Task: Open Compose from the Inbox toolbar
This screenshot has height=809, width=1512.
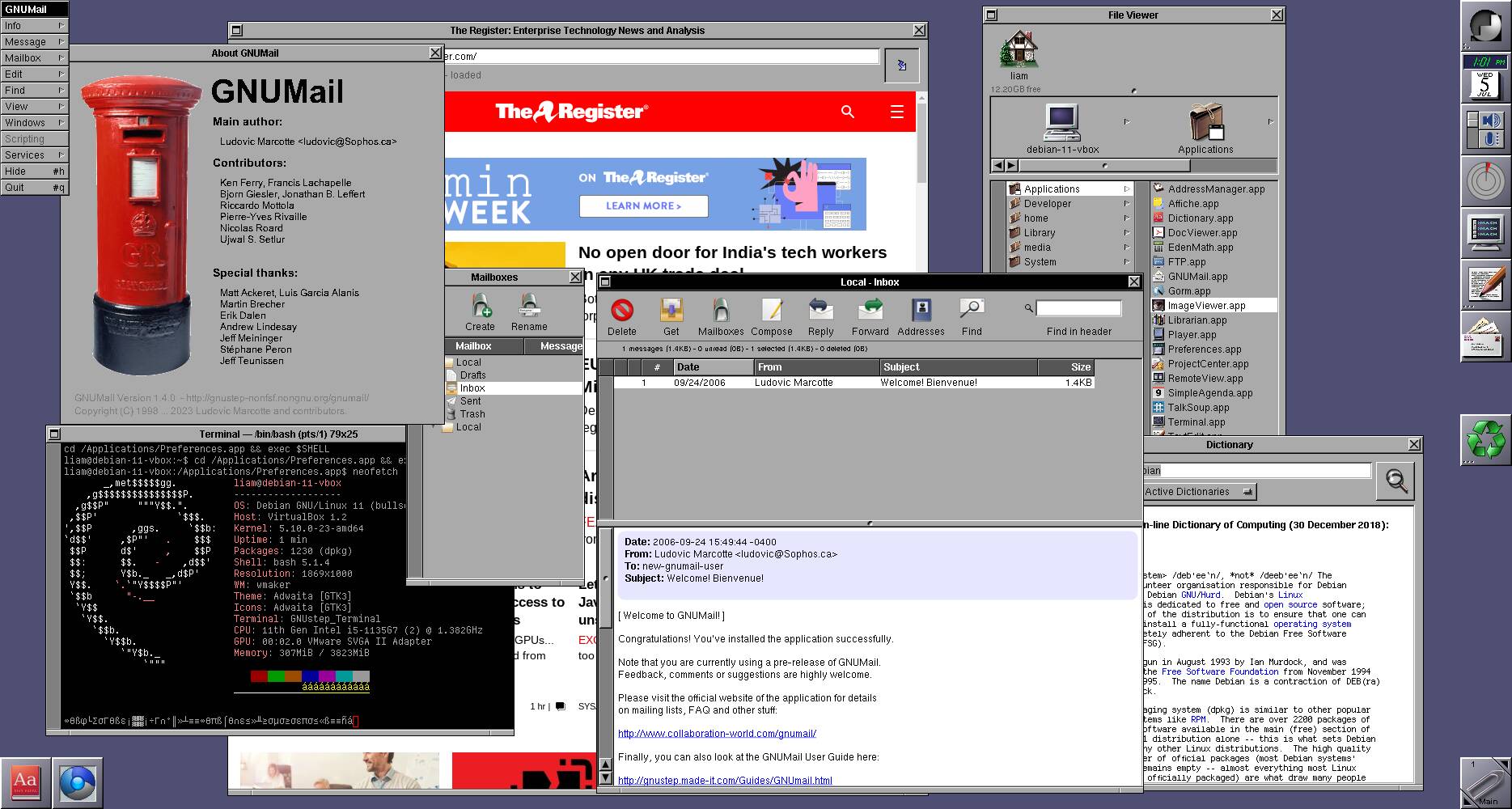Action: tap(771, 311)
